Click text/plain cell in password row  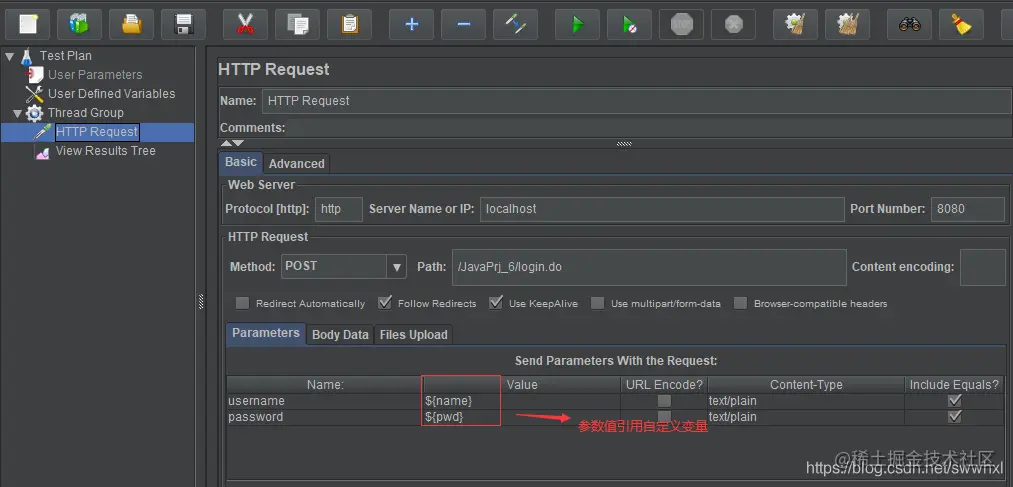806,417
